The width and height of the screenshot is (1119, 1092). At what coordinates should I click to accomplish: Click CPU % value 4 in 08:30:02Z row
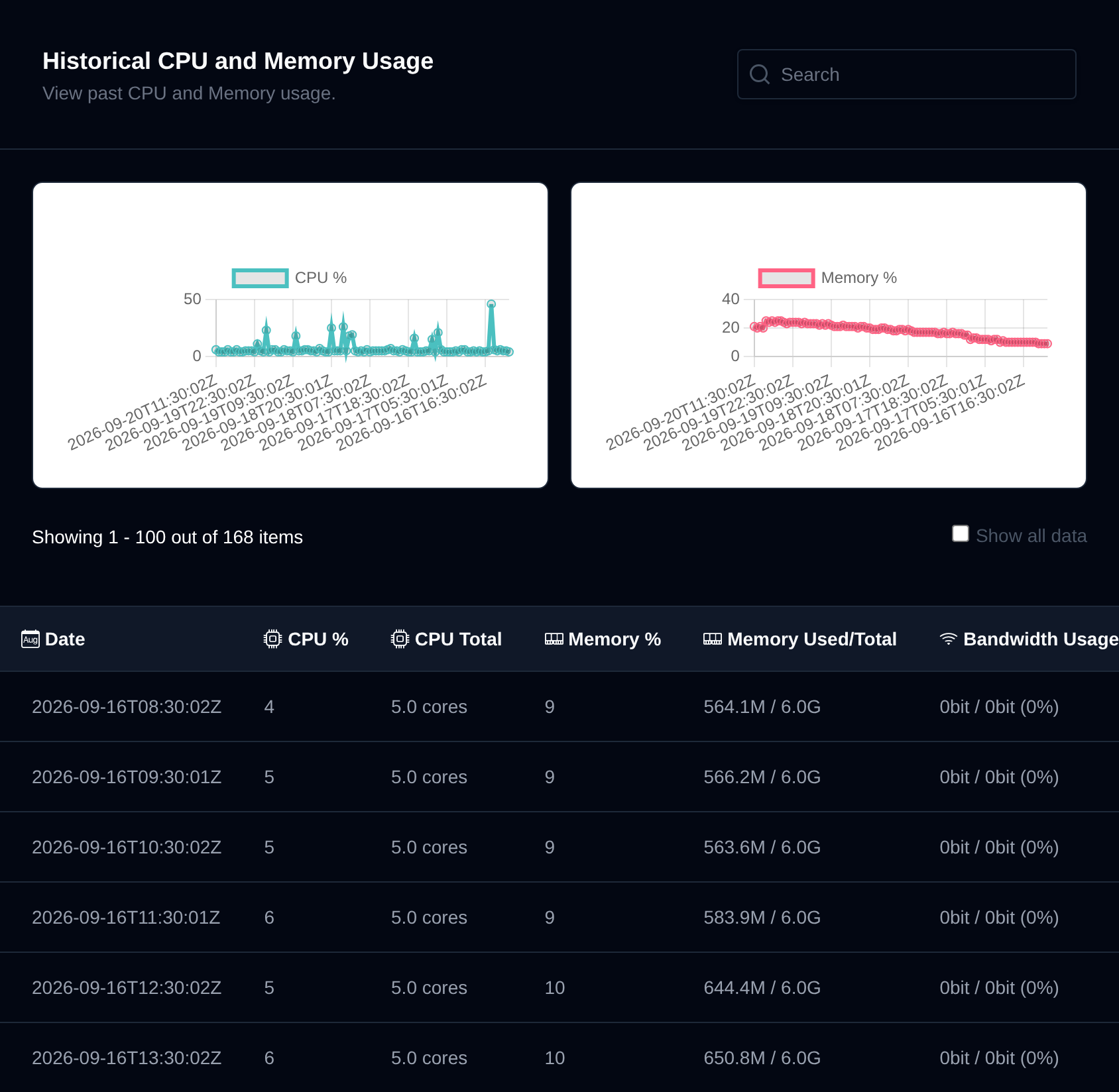click(269, 707)
